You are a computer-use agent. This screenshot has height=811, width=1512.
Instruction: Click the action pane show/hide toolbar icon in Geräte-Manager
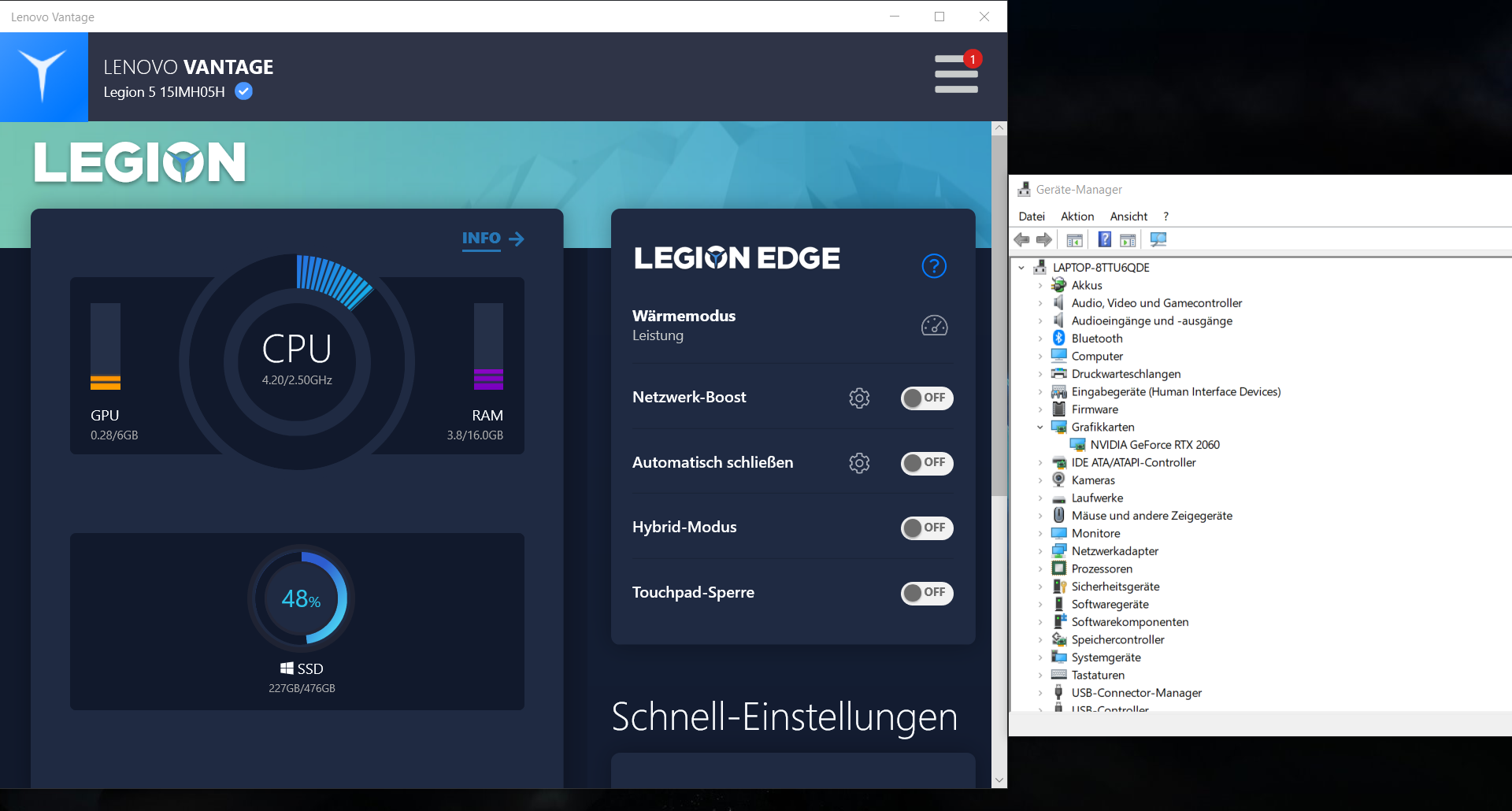(1128, 240)
